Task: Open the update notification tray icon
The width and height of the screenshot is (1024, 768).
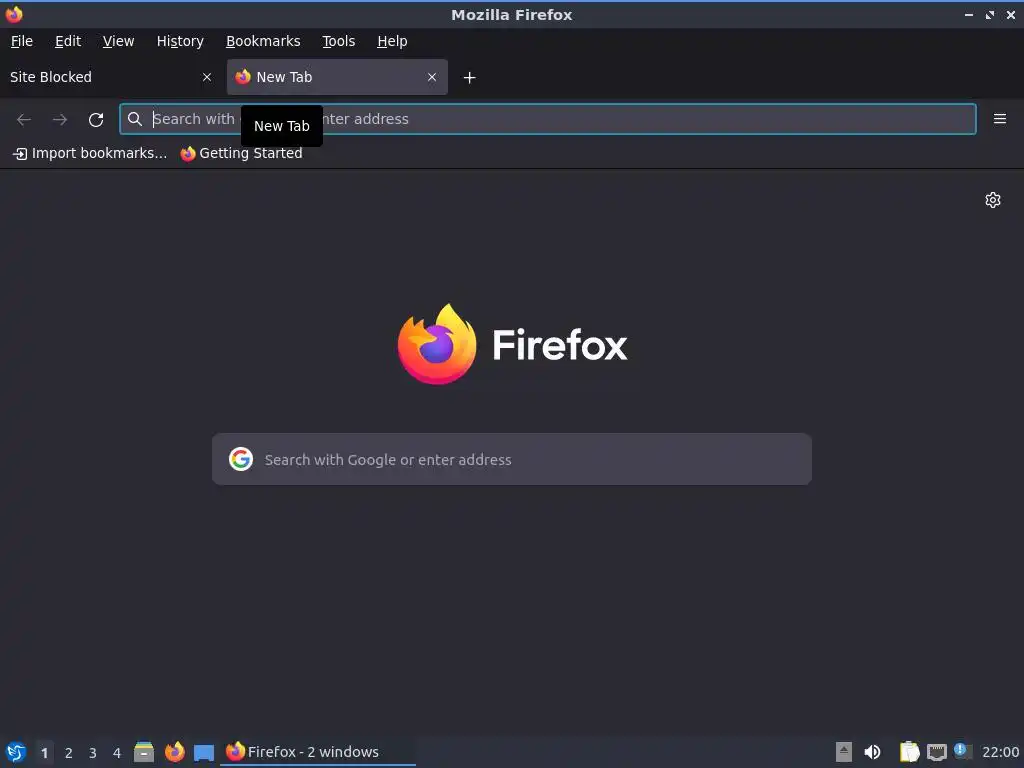Action: pyautogui.click(x=962, y=751)
